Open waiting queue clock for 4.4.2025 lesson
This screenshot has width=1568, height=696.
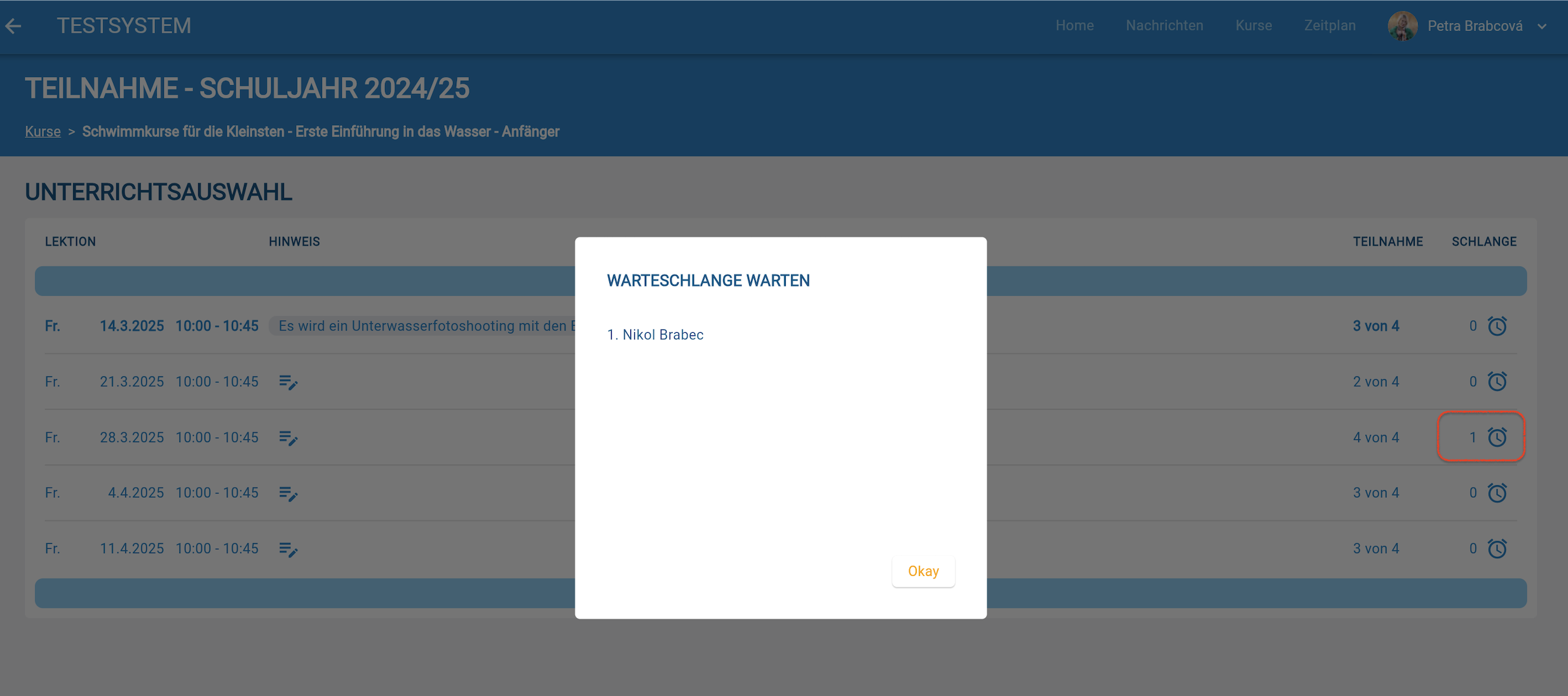click(1497, 493)
